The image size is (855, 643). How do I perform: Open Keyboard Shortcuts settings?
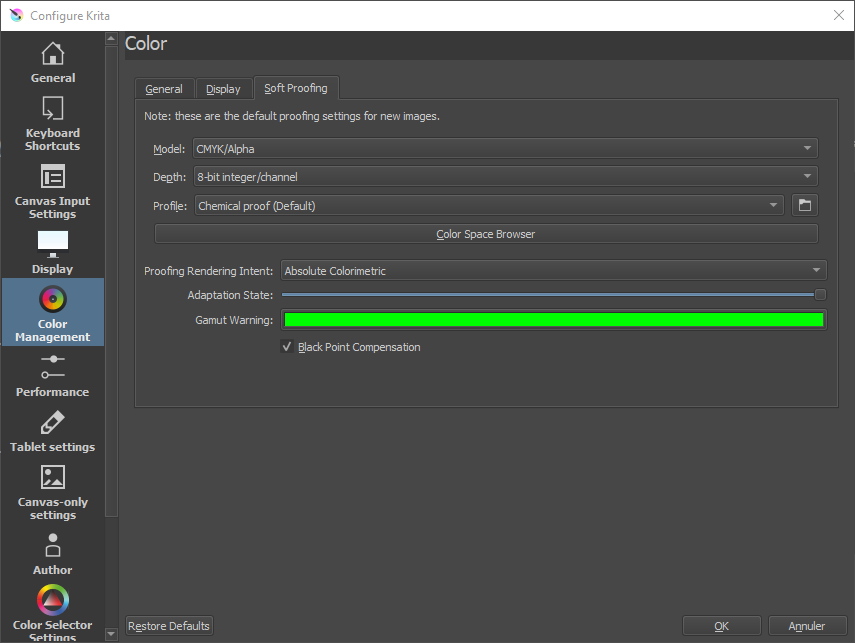coord(52,124)
